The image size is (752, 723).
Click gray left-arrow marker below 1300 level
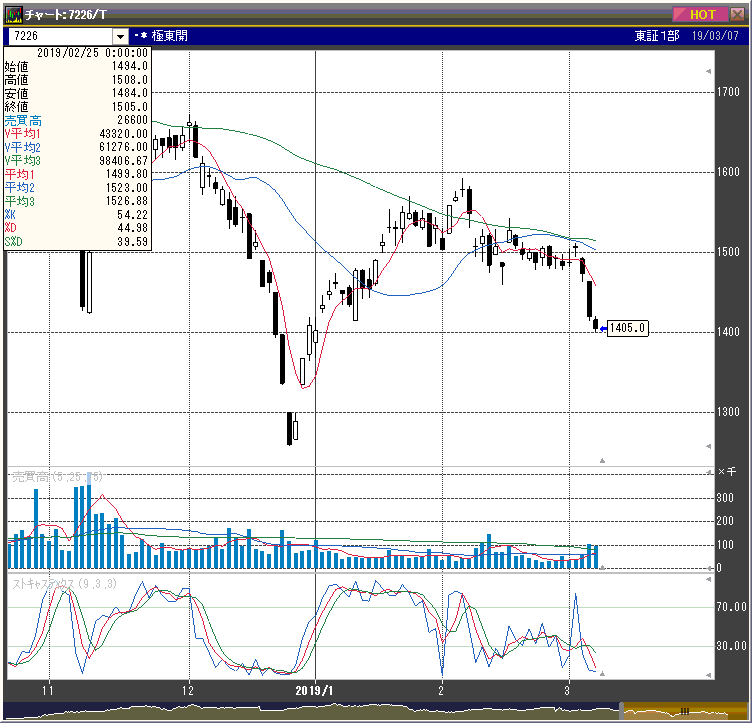(x=708, y=446)
